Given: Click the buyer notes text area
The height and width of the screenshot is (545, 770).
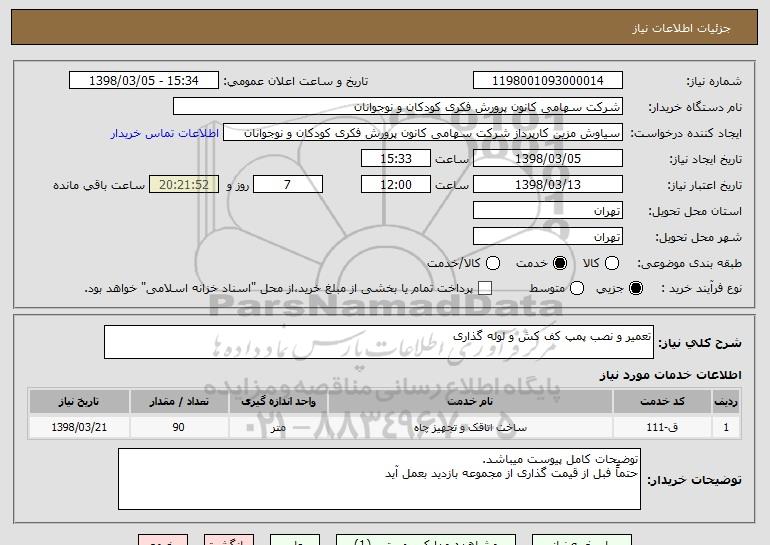Looking at the screenshot, I should [379, 479].
